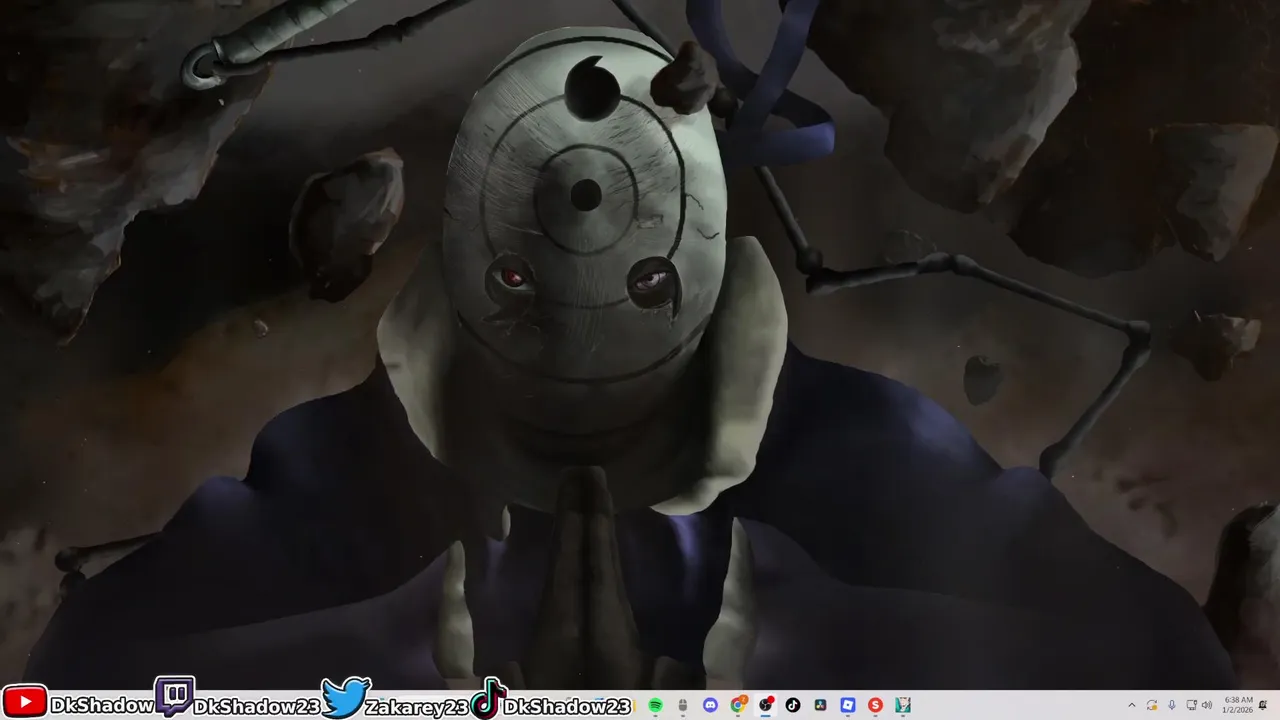Open Discord from the taskbar
Screen dimensions: 1280x720
click(710, 705)
